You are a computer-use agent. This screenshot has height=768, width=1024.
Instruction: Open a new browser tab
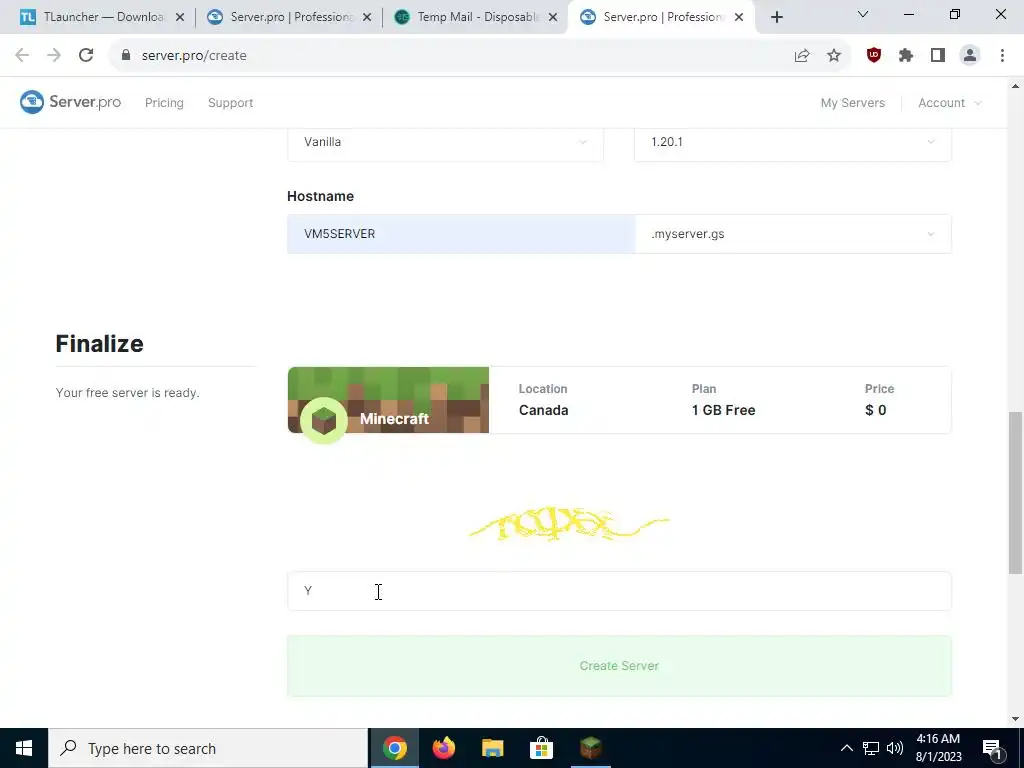pos(776,18)
